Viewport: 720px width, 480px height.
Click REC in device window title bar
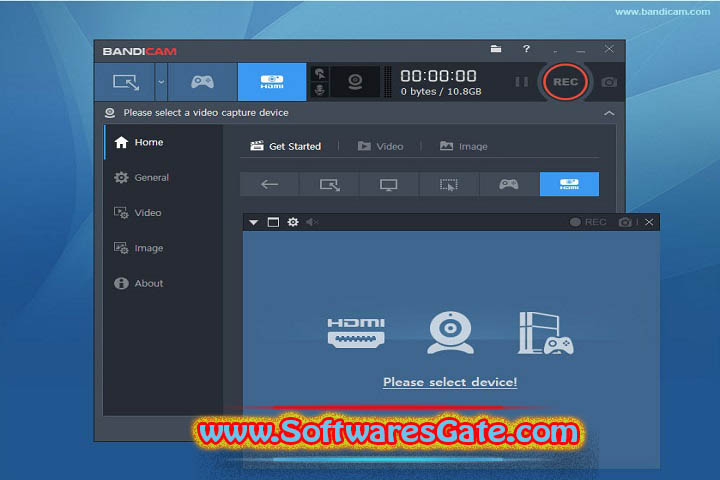[588, 222]
